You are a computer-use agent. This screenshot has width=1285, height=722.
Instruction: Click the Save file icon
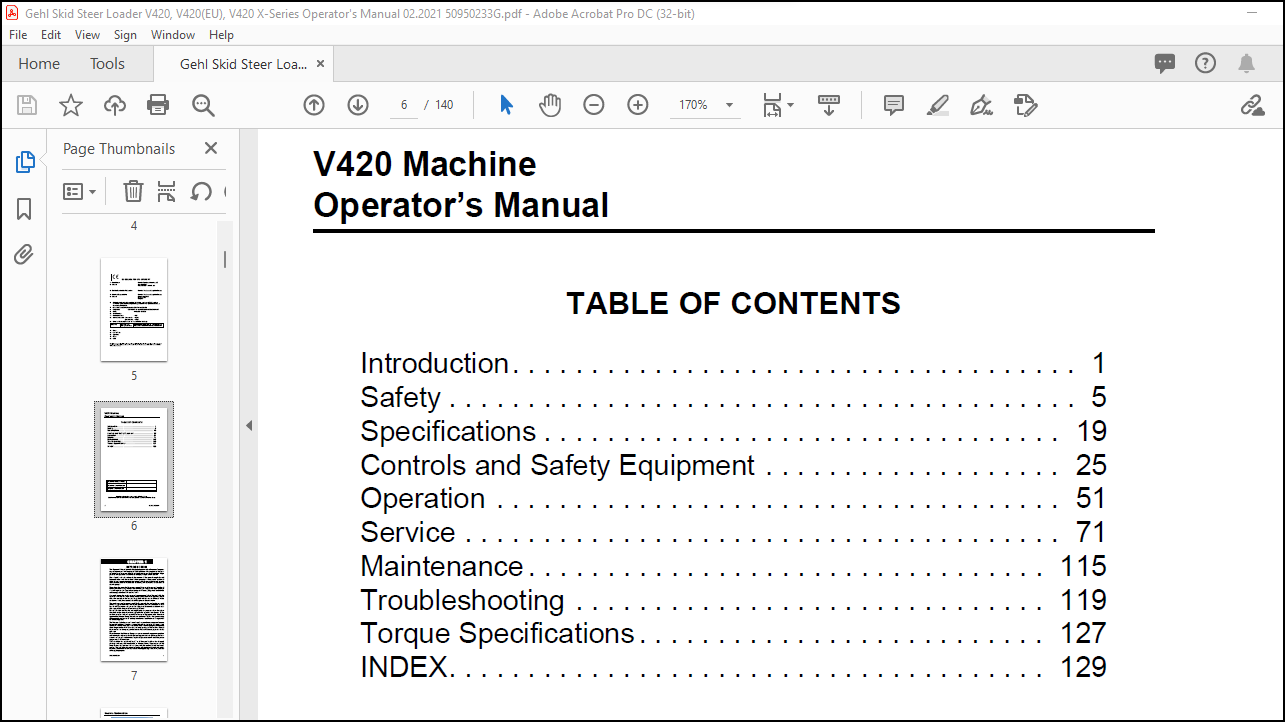(x=27, y=105)
